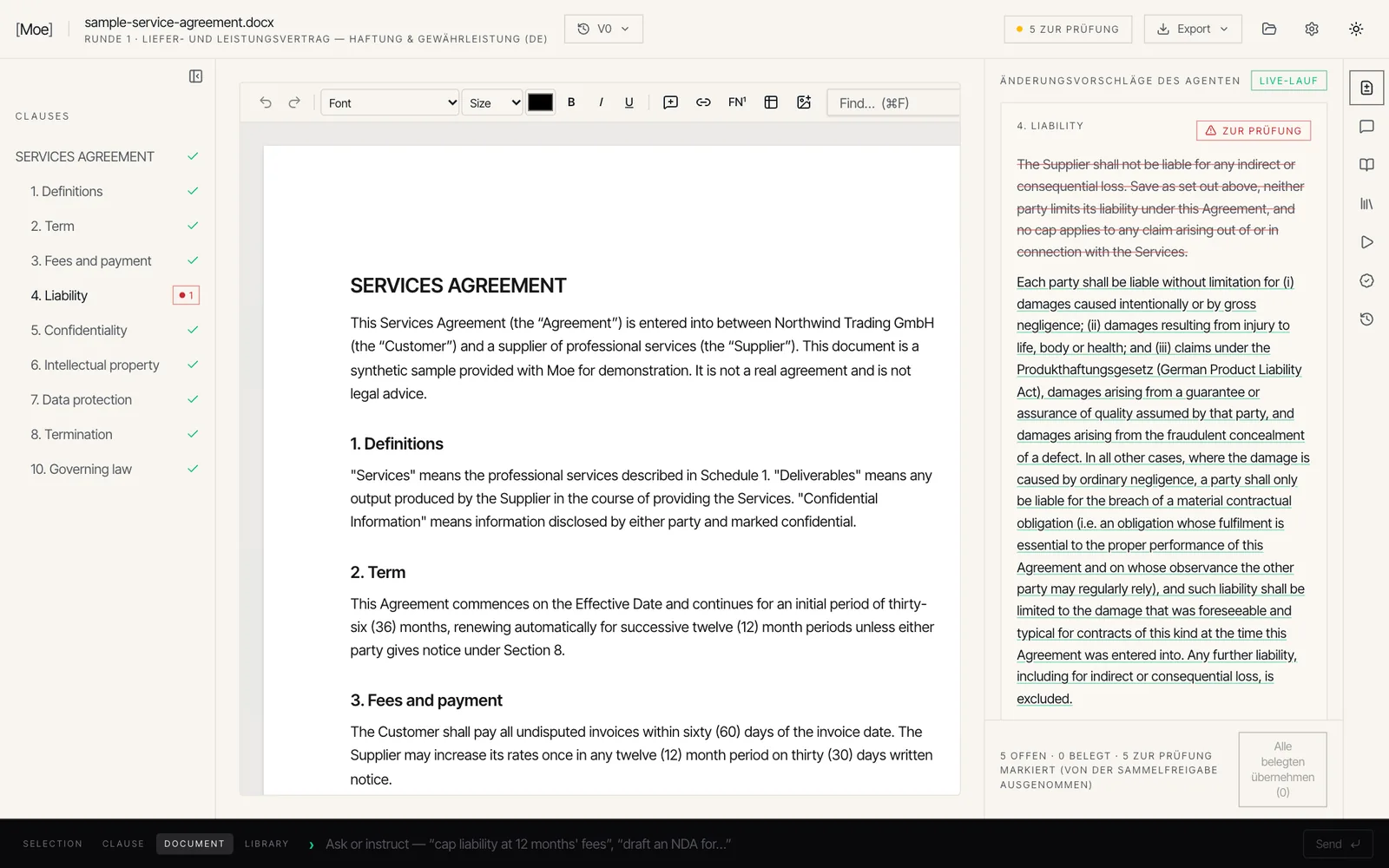Collapse the clauses sidebar panel
Viewport: 1389px width, 868px height.
[195, 76]
